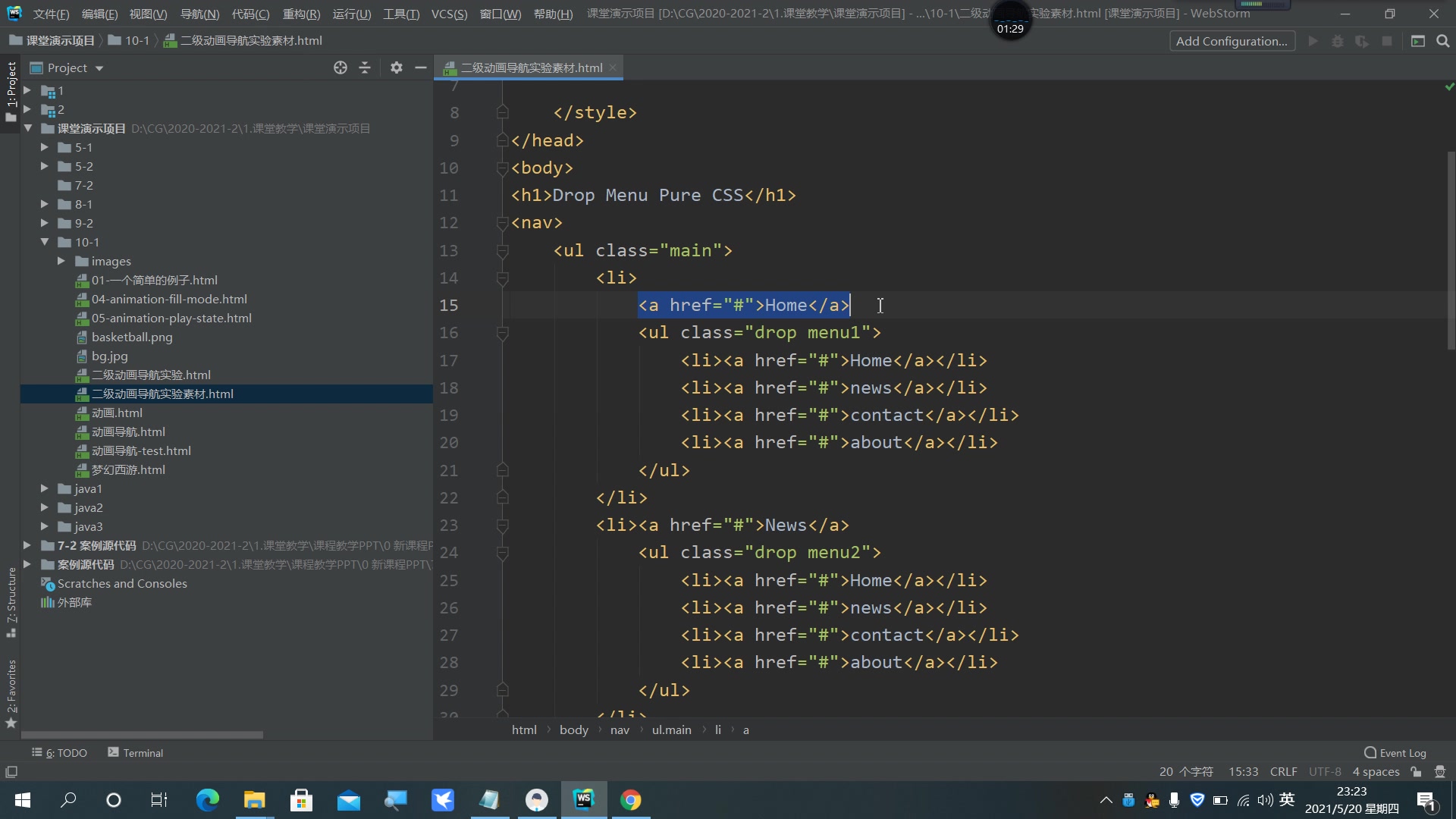Open File Explorer from taskbar
The height and width of the screenshot is (819, 1456).
point(254,800)
